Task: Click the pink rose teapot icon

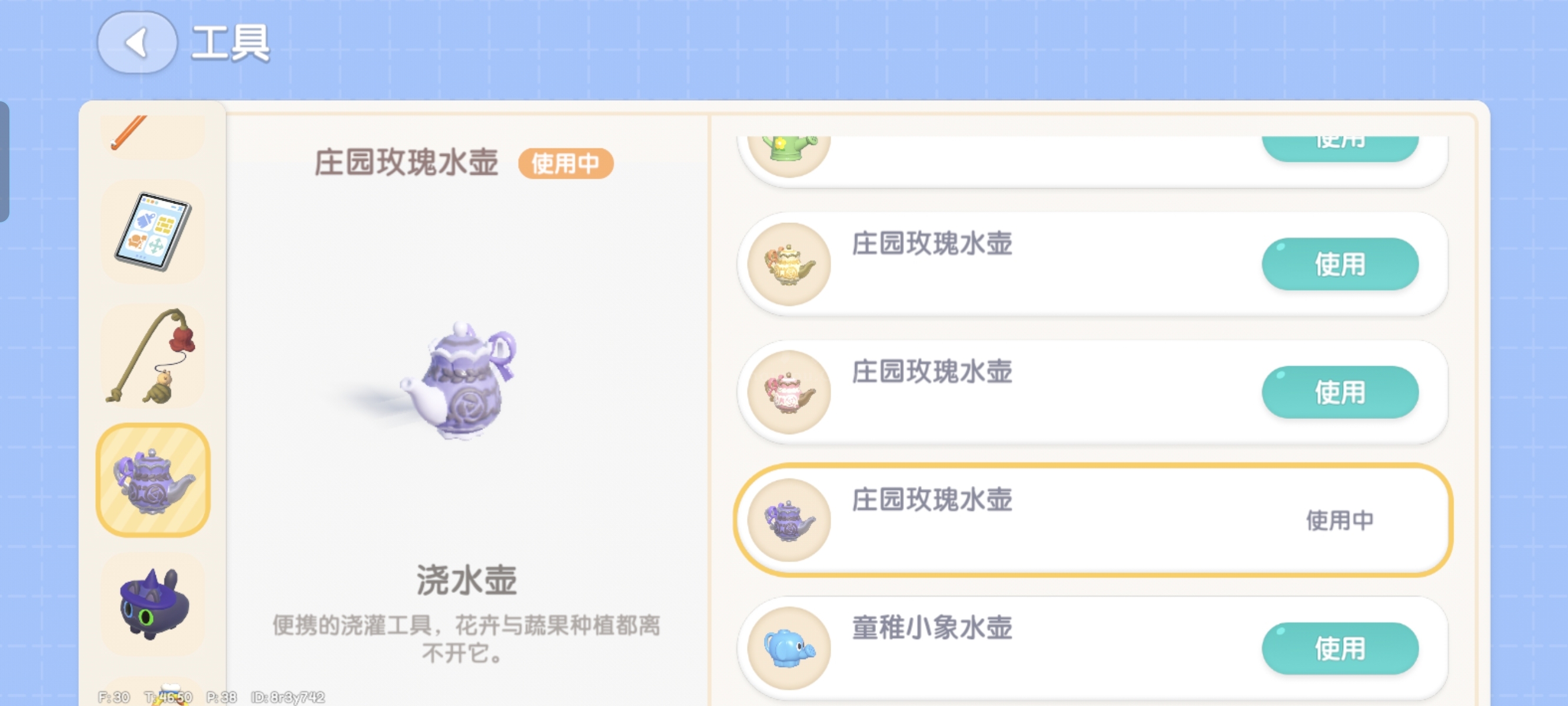Action: pyautogui.click(x=789, y=392)
